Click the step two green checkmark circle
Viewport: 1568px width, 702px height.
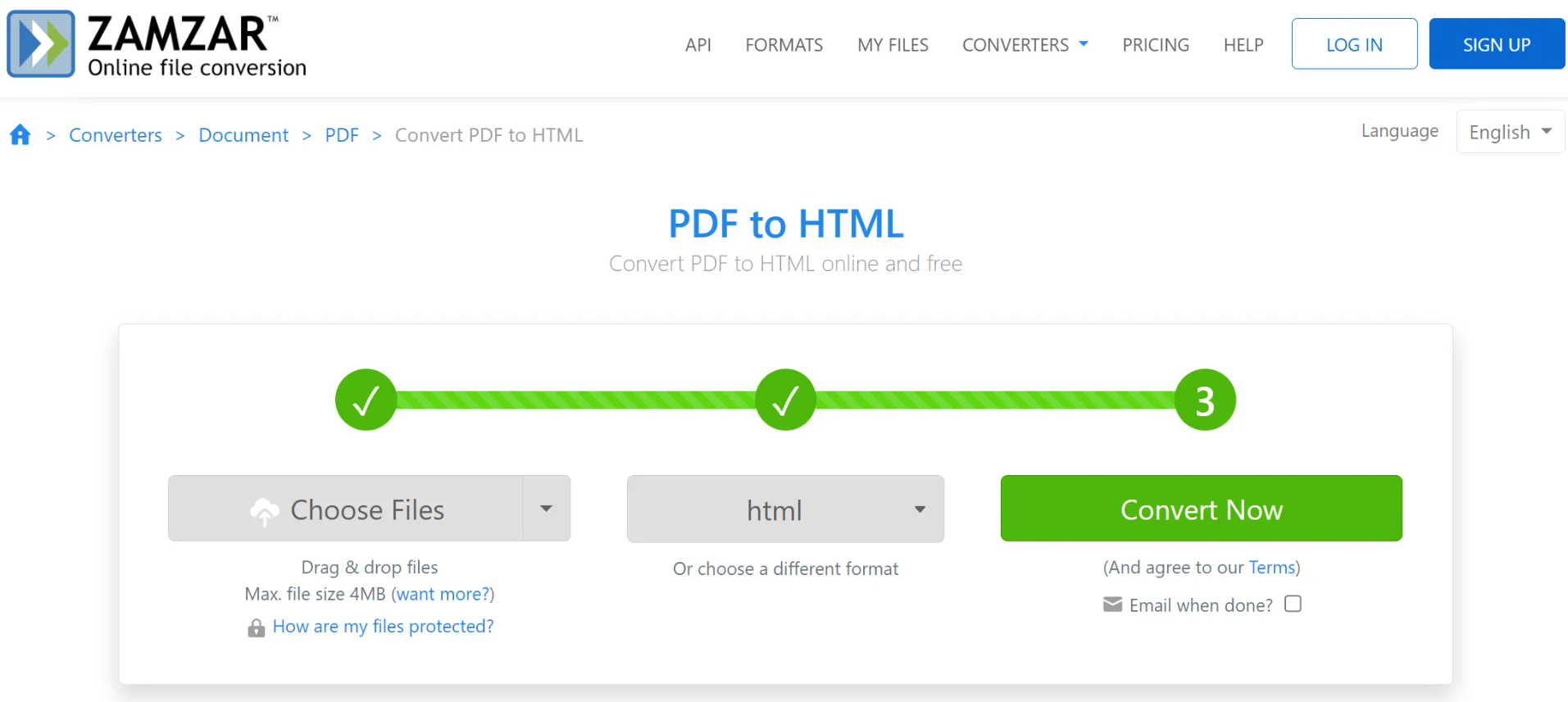click(785, 400)
